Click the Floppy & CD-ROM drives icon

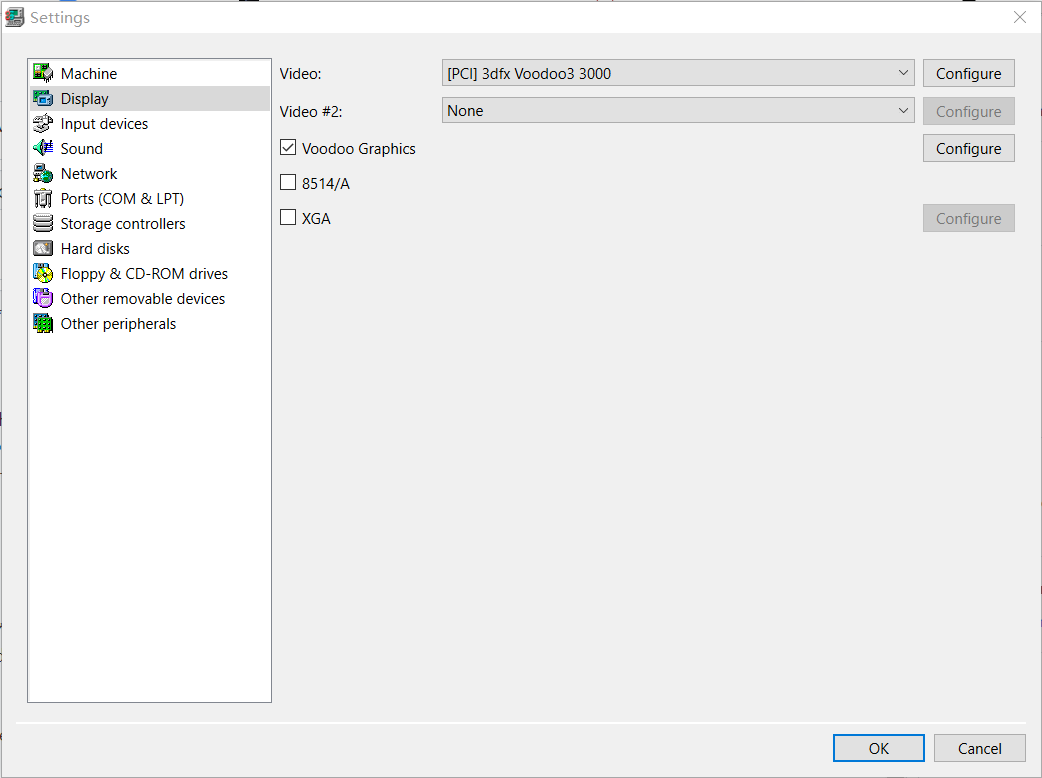[44, 273]
